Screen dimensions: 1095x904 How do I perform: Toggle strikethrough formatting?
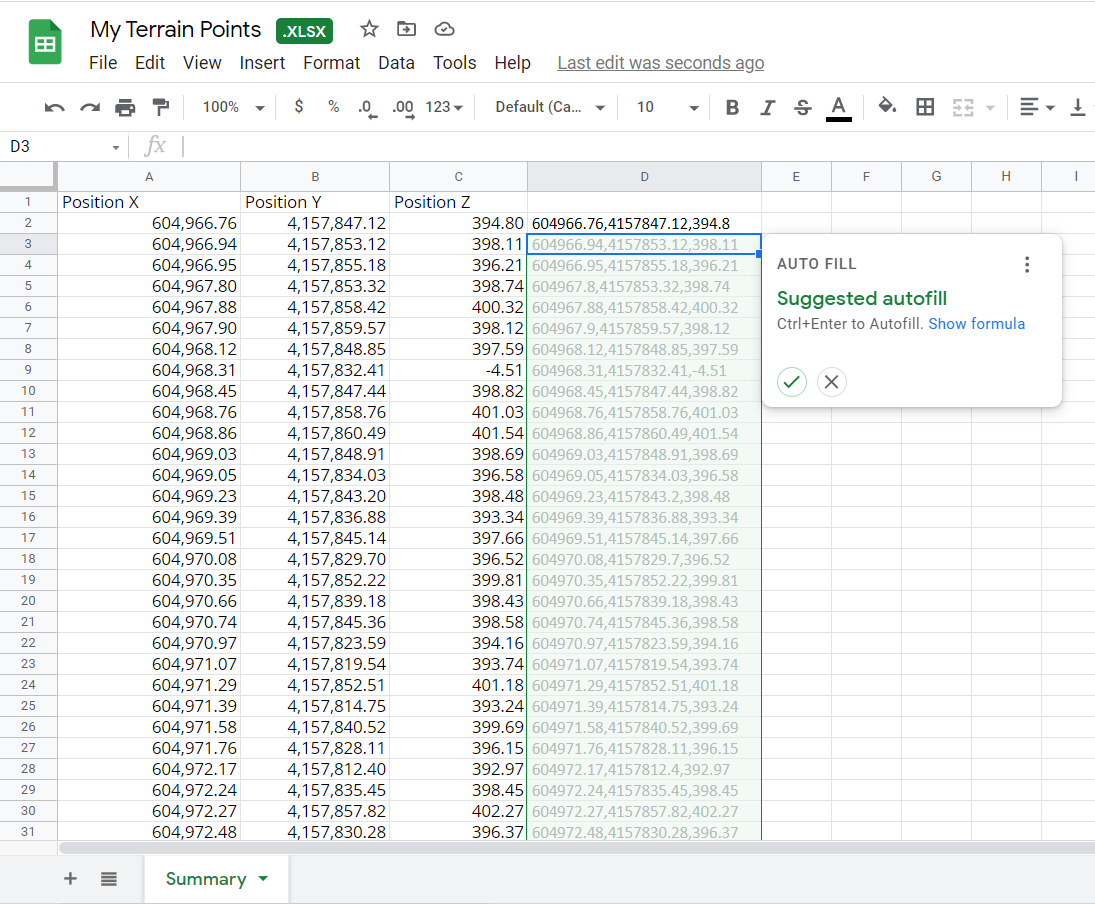coord(803,108)
